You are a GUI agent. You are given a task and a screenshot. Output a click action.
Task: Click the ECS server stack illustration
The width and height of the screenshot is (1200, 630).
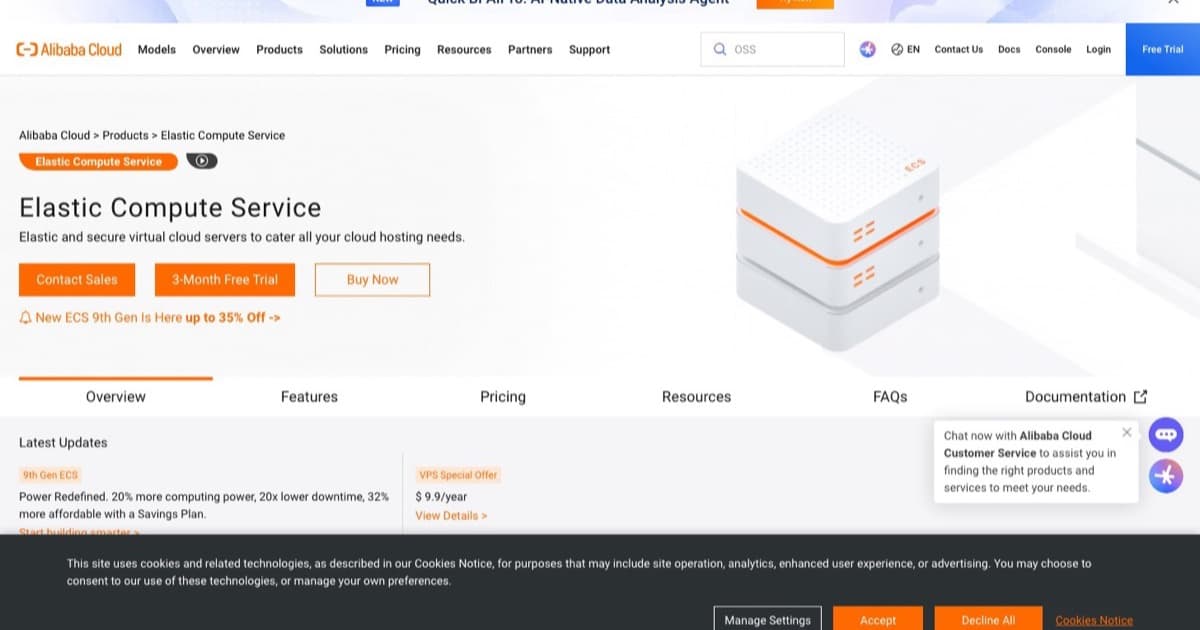838,230
